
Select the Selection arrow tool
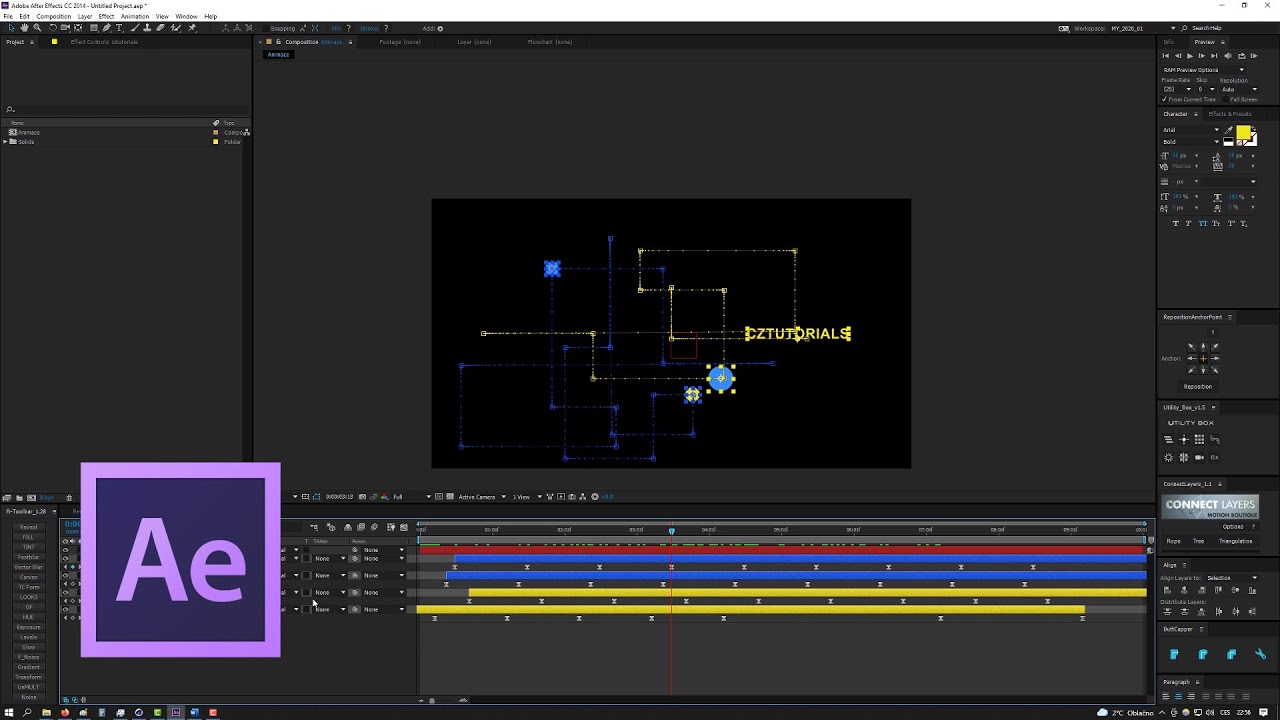(12, 28)
